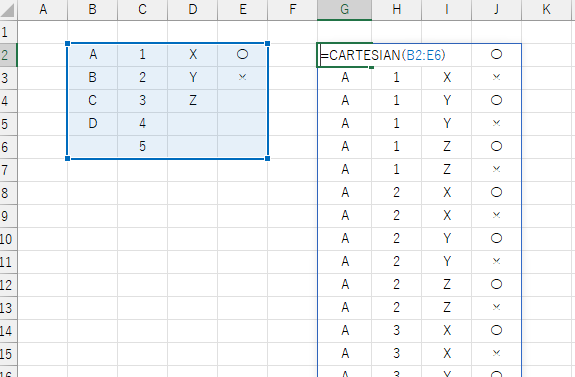Click cell B5 containing D
Screen dimensions: 575x377
point(93,124)
